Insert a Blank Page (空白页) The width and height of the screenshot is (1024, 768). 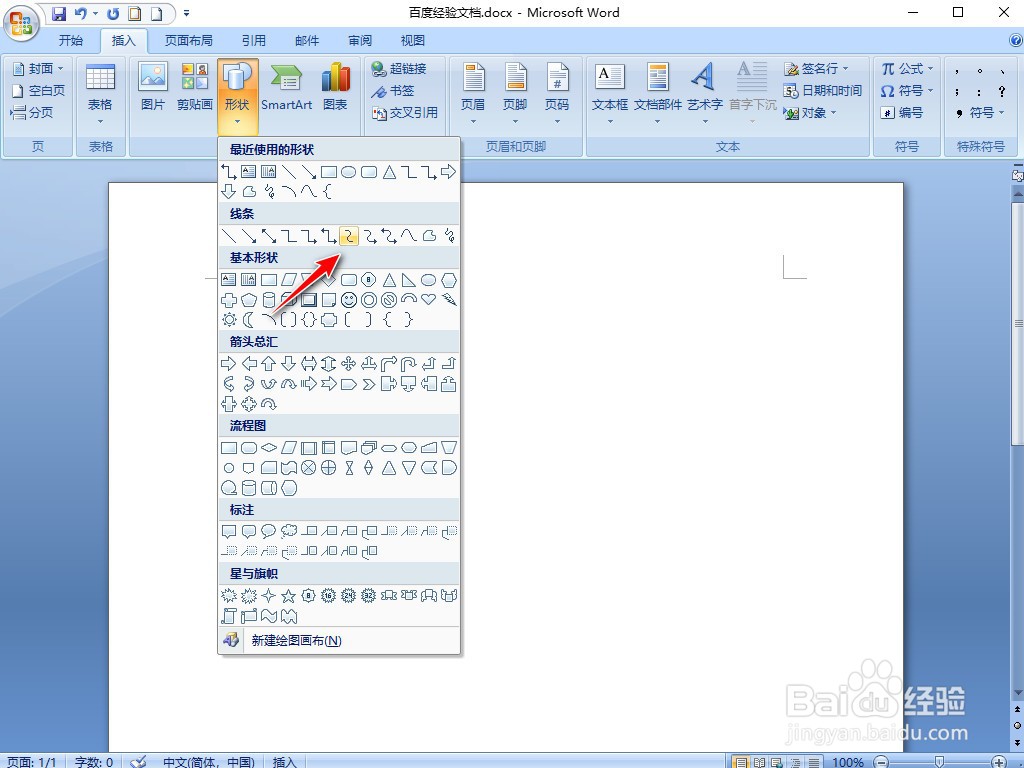coord(39,91)
